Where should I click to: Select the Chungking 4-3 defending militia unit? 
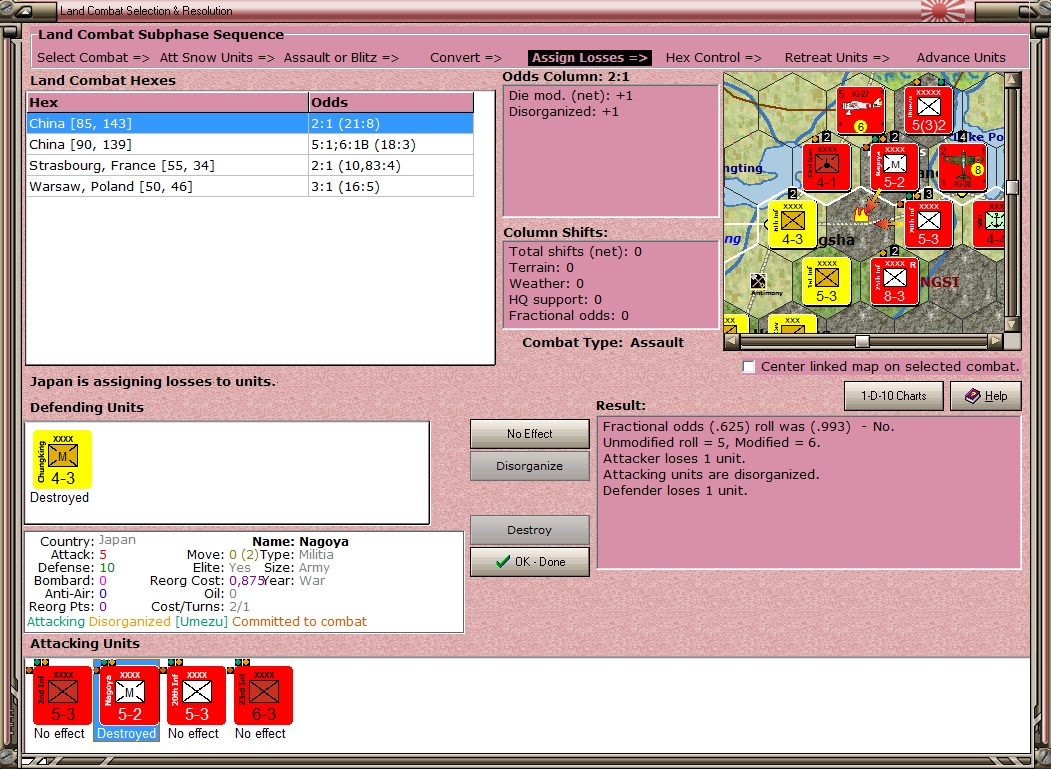coord(62,459)
